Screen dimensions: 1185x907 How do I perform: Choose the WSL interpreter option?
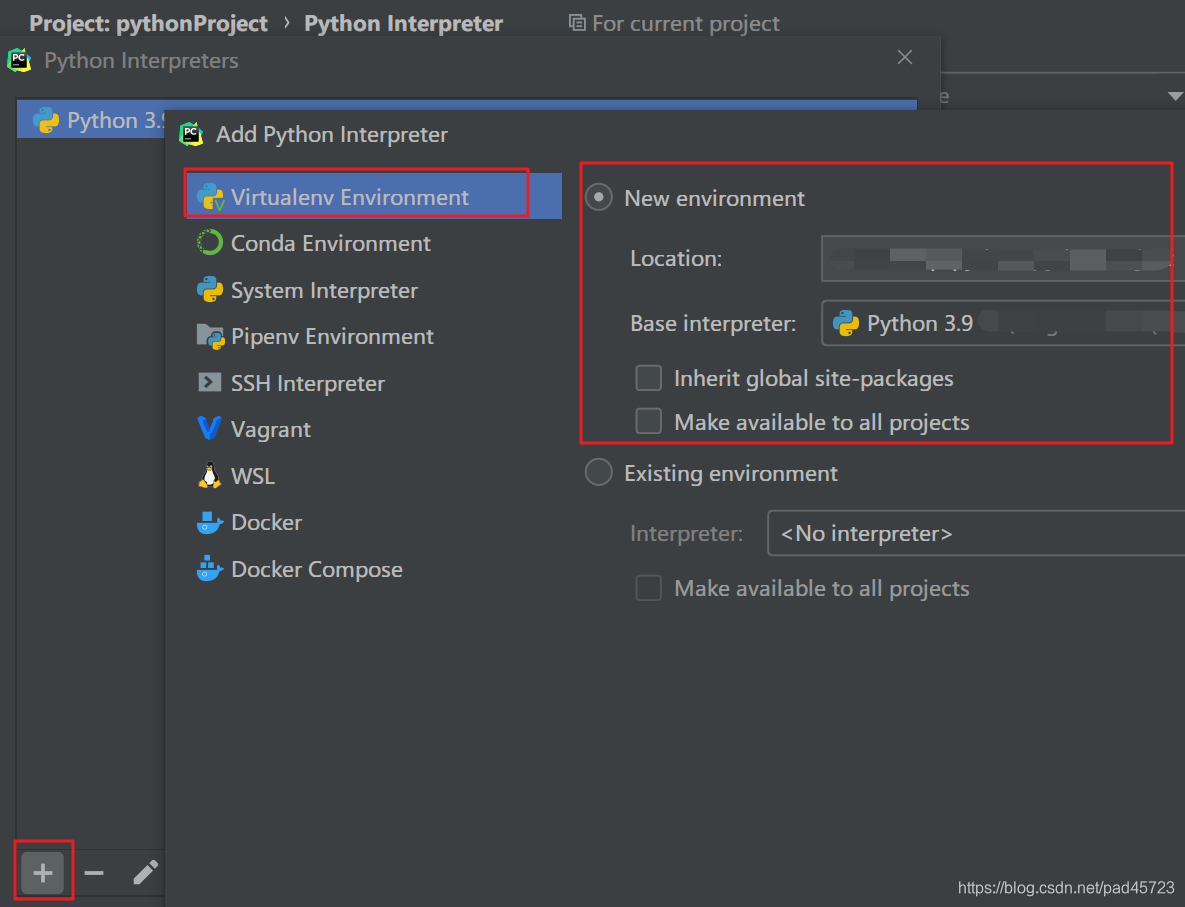coord(253,476)
